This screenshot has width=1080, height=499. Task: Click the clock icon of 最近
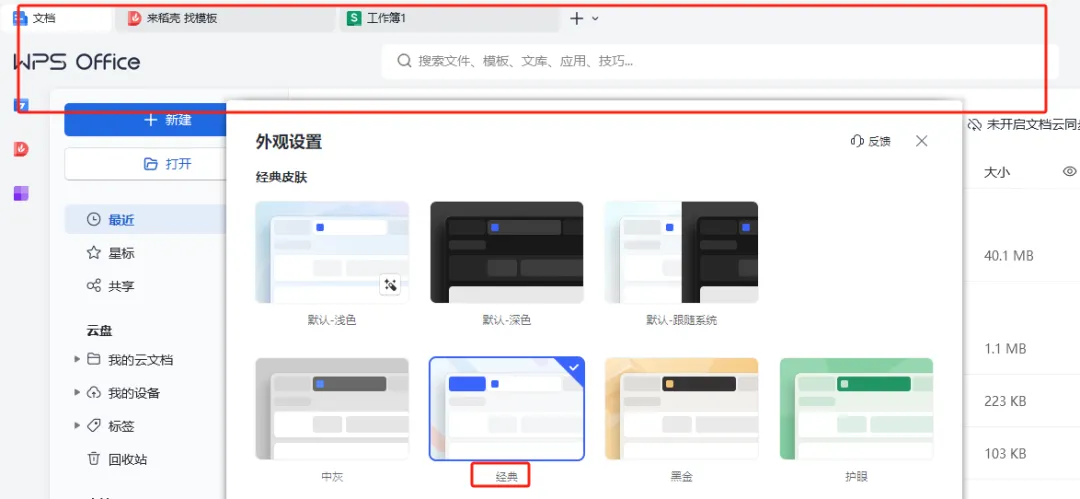coord(94,220)
